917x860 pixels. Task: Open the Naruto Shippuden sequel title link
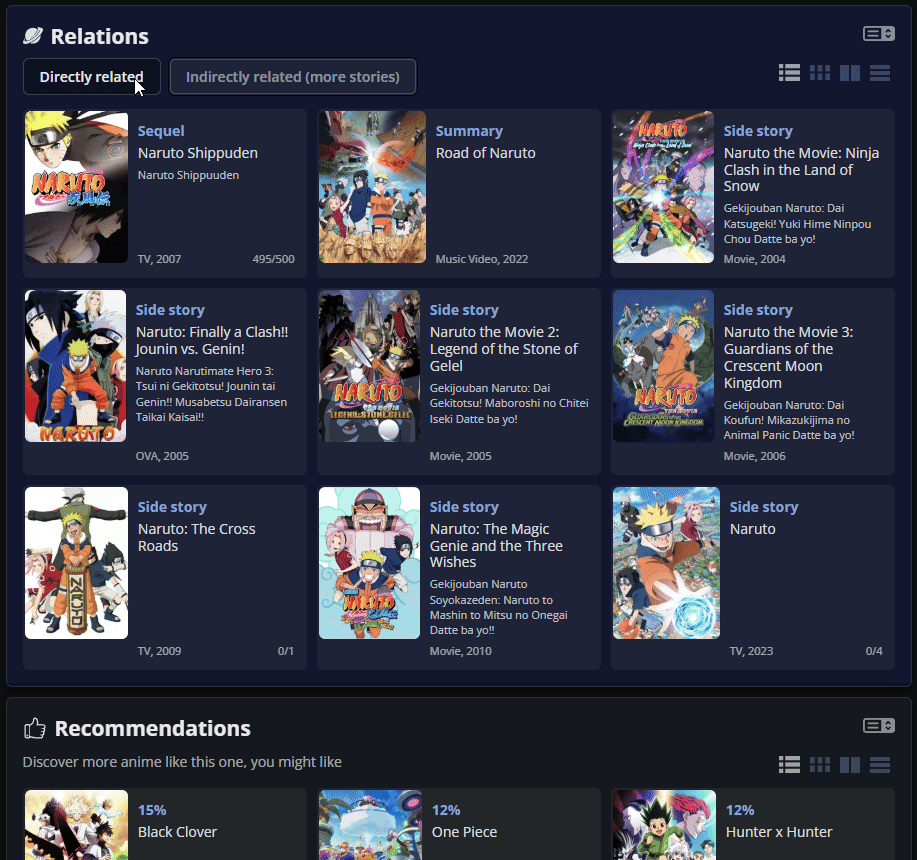[198, 153]
